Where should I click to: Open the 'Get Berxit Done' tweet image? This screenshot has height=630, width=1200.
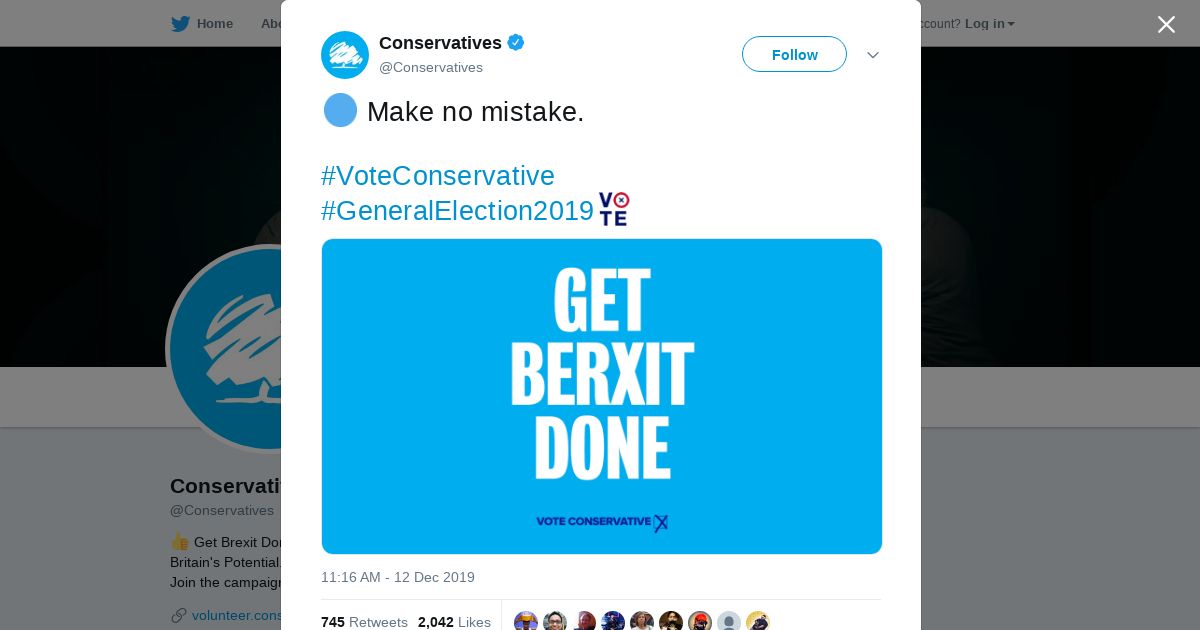point(602,396)
